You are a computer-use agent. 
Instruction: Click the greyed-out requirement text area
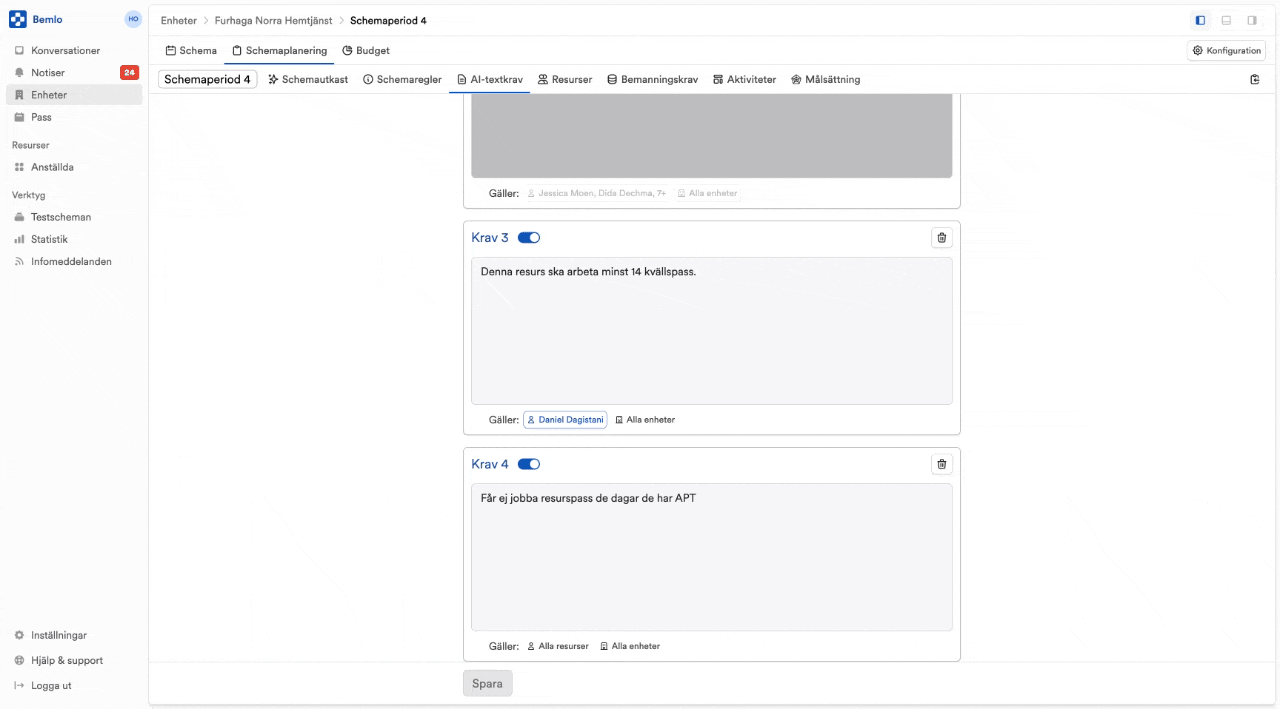712,136
